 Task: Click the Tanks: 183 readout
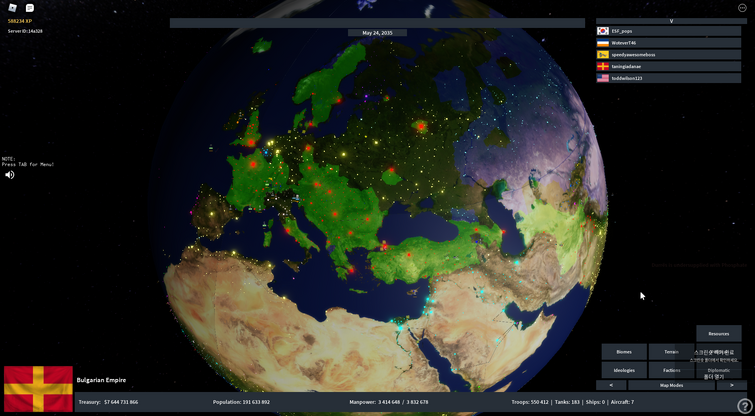(565, 402)
